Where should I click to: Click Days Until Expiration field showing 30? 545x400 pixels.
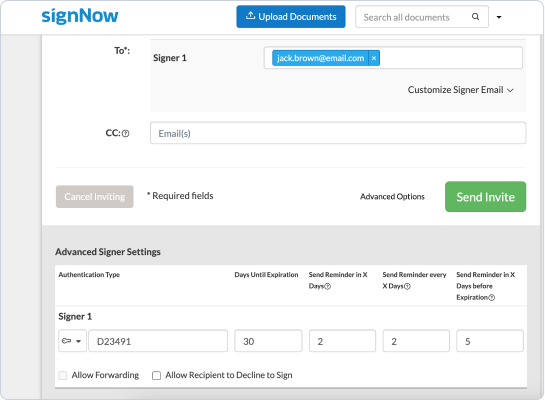click(x=268, y=341)
